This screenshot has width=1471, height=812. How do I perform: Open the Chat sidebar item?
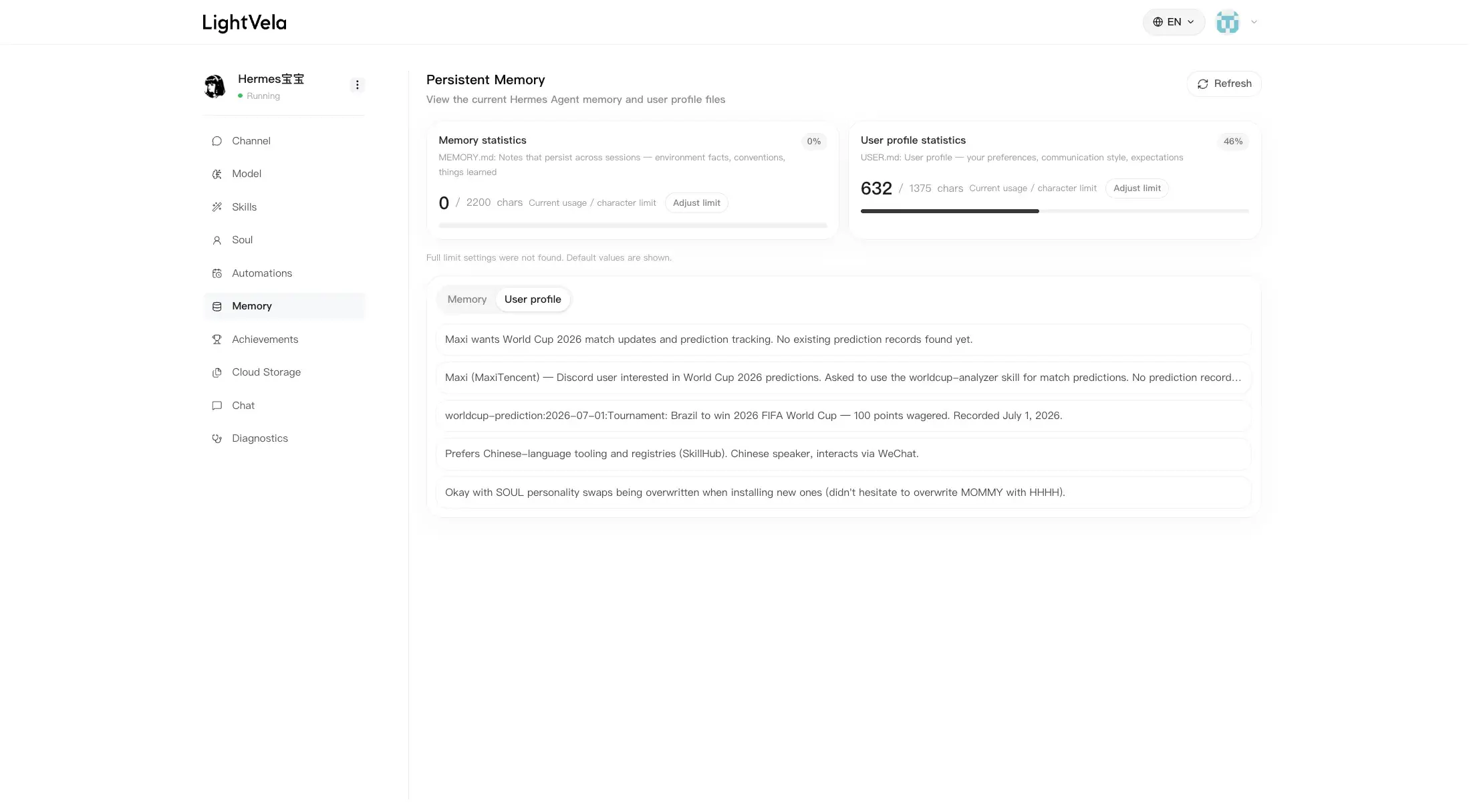(x=284, y=406)
